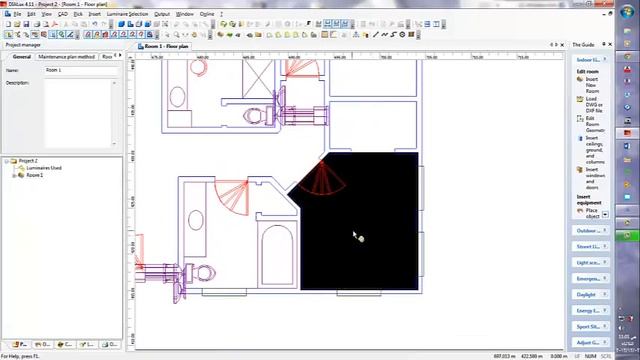Image resolution: width=640 pixels, height=360 pixels.
Task: Open the Window menu
Action: tap(184, 14)
